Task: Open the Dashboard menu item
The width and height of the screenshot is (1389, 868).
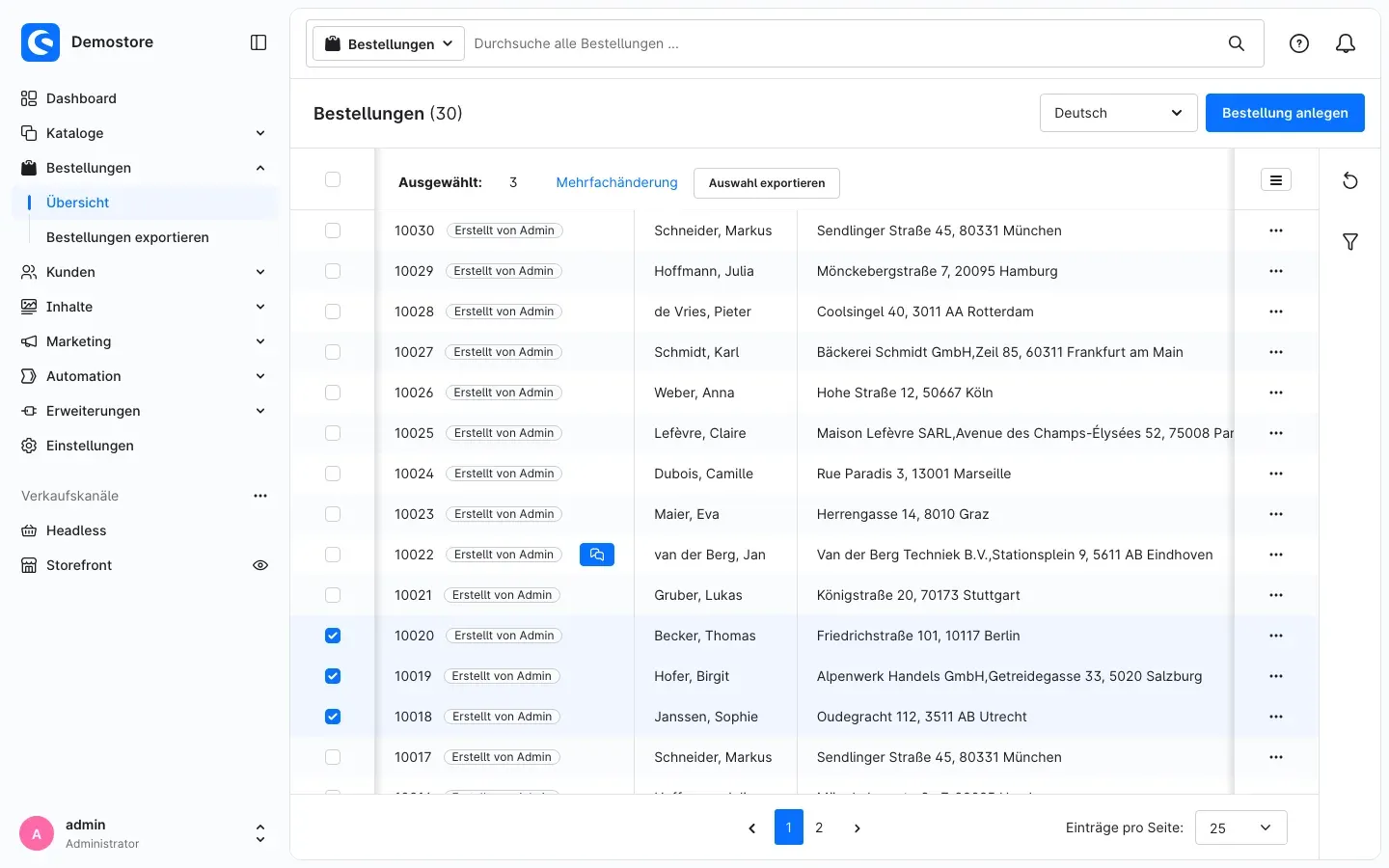Action: (145, 98)
